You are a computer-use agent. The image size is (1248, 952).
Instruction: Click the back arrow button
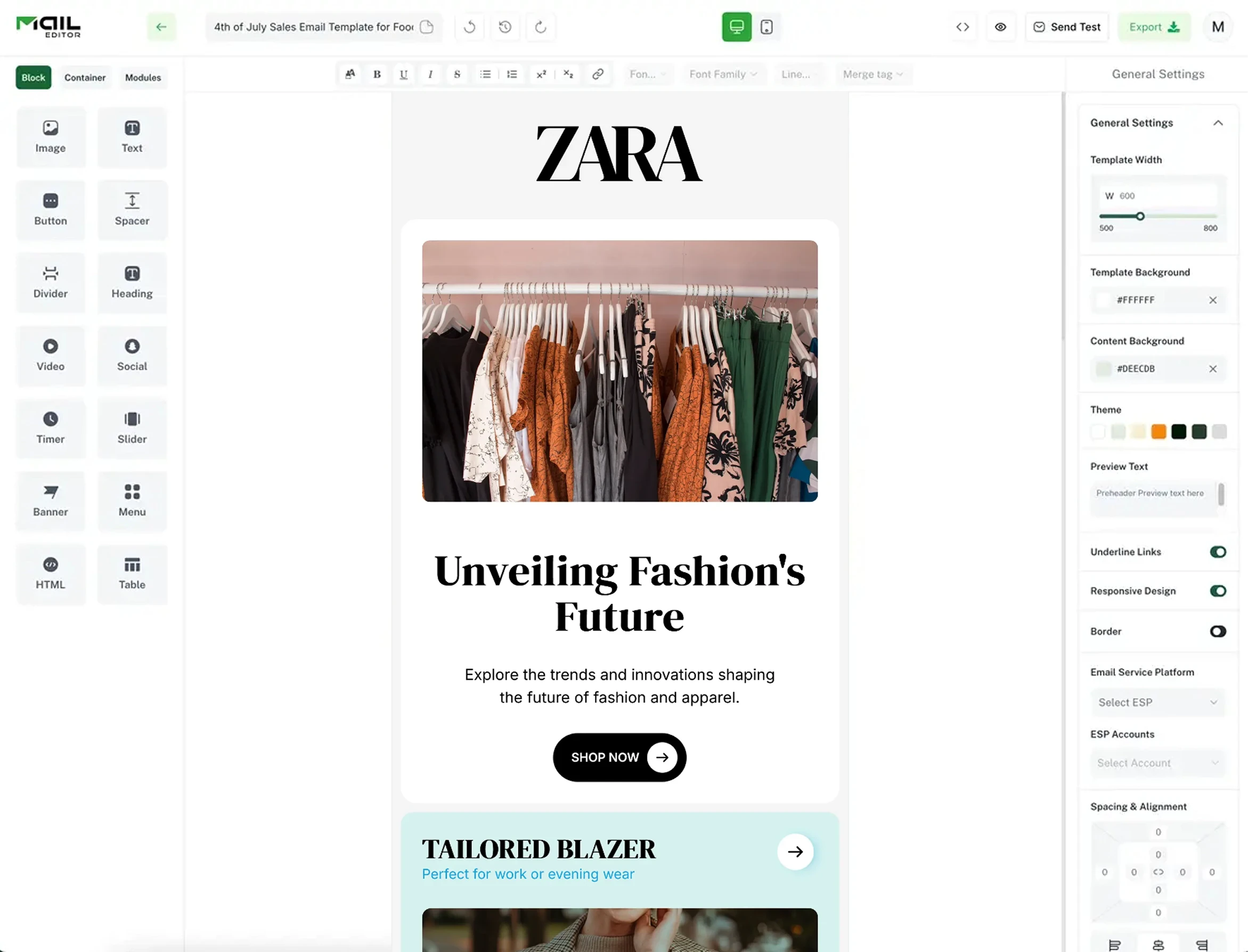coord(161,27)
